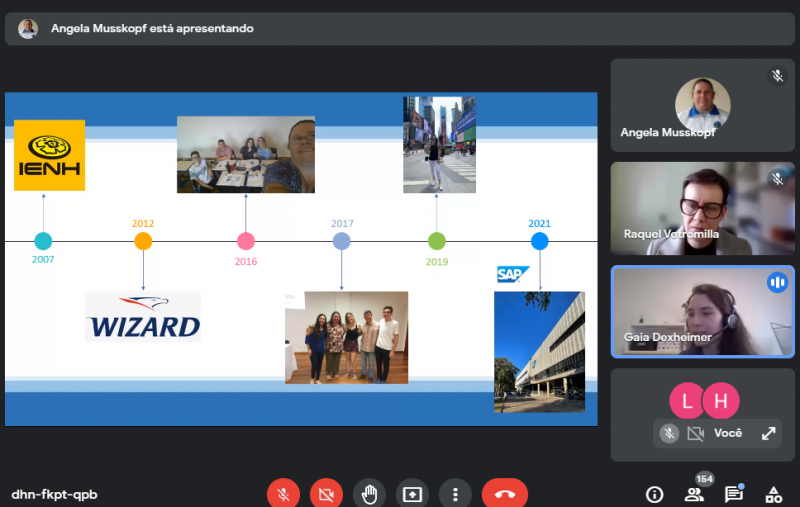Click the 2012 orange timeline dot

143,241
